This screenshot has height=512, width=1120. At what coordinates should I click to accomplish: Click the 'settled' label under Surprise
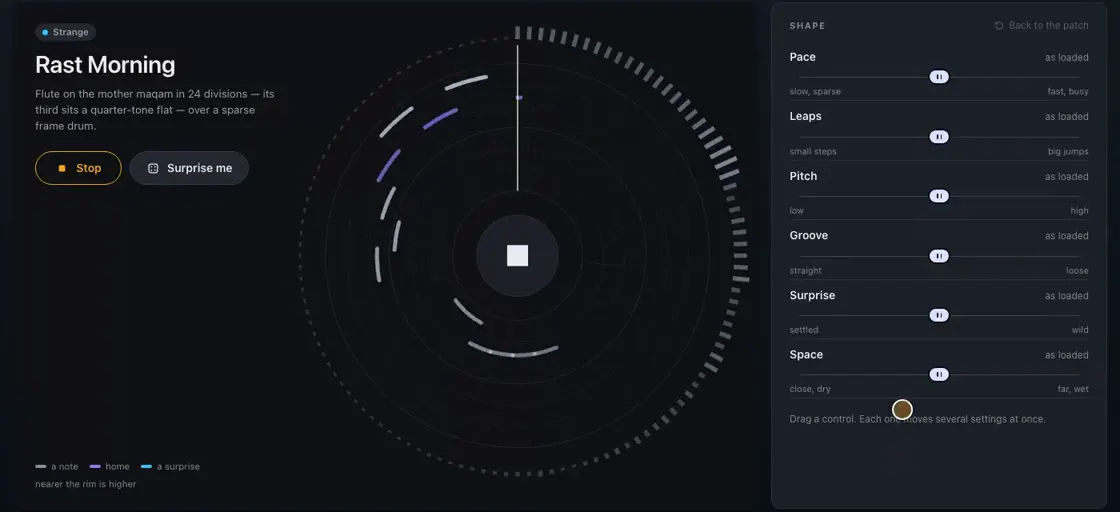804,330
